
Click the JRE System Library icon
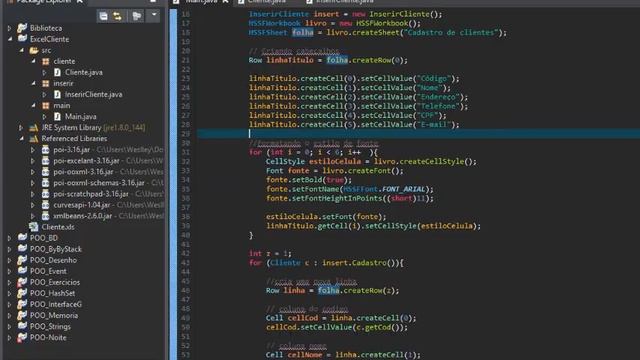coord(34,127)
